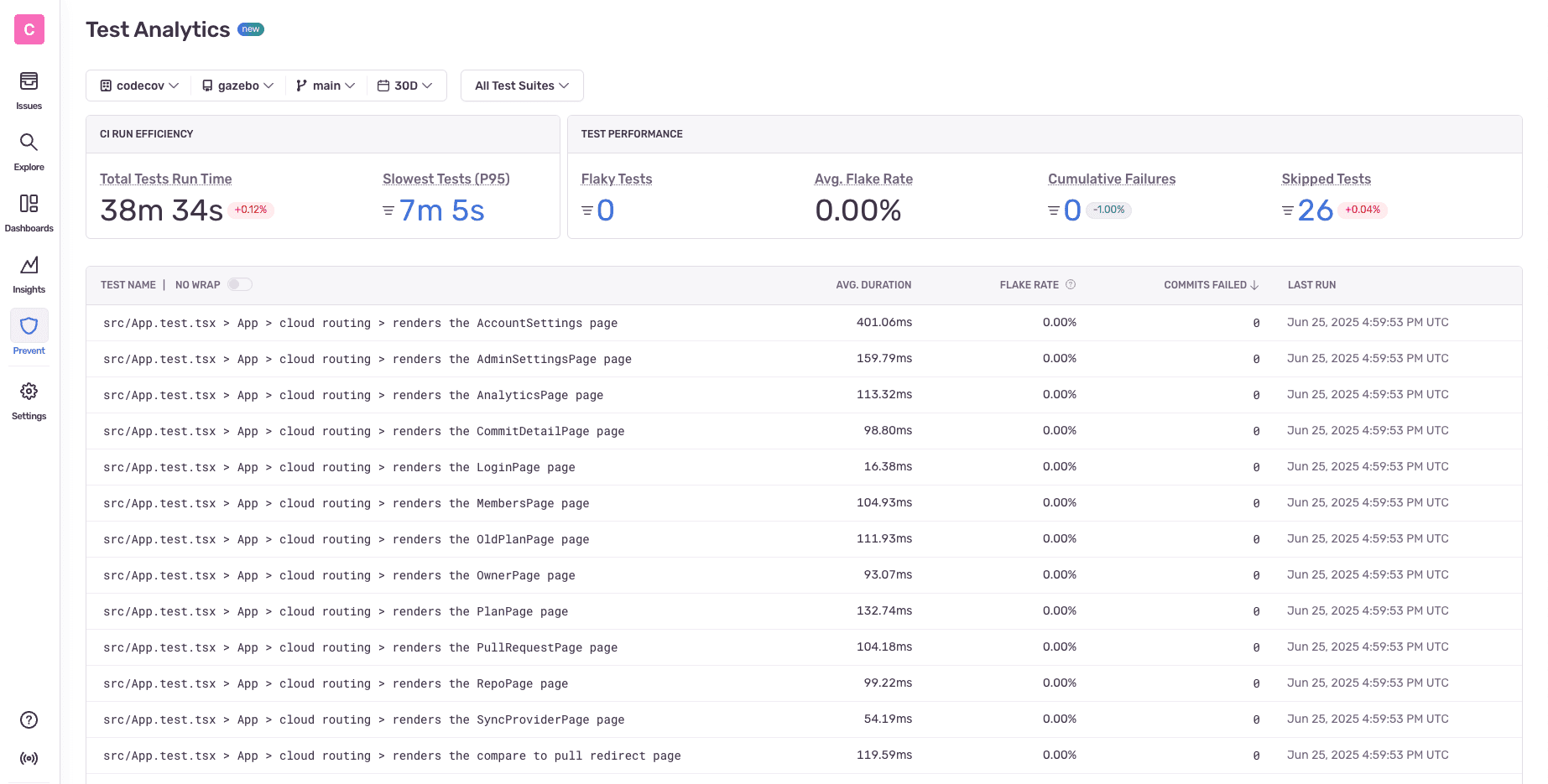This screenshot has height=784, width=1548.
Task: Open Dashboards from the sidebar
Action: point(29,211)
